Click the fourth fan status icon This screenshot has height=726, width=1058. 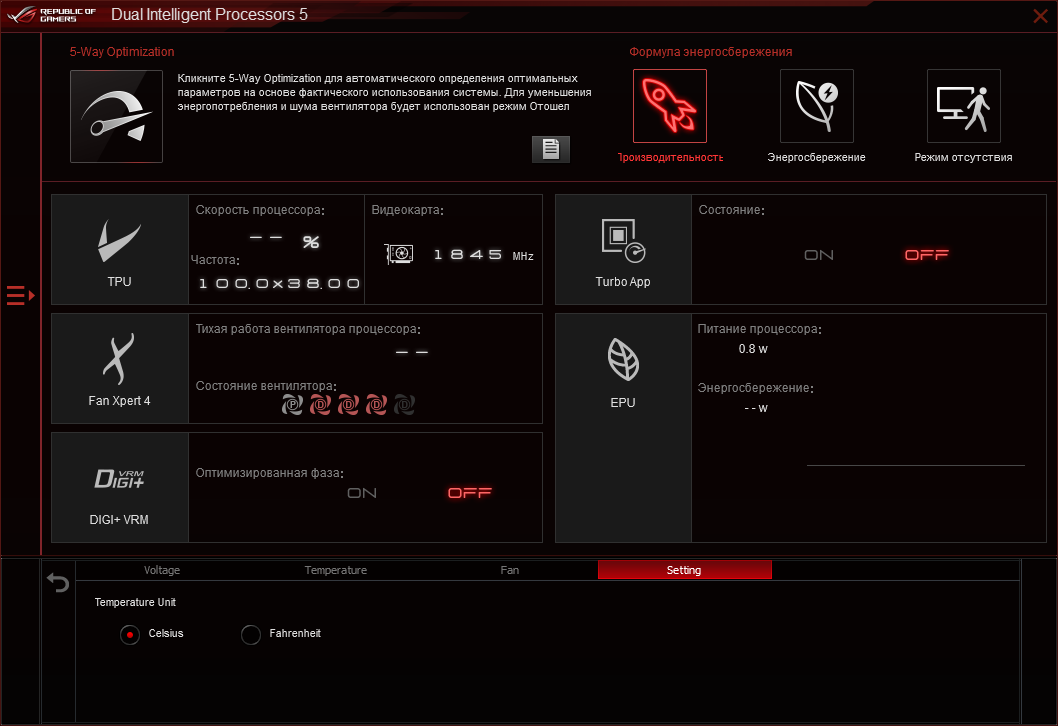coord(377,405)
